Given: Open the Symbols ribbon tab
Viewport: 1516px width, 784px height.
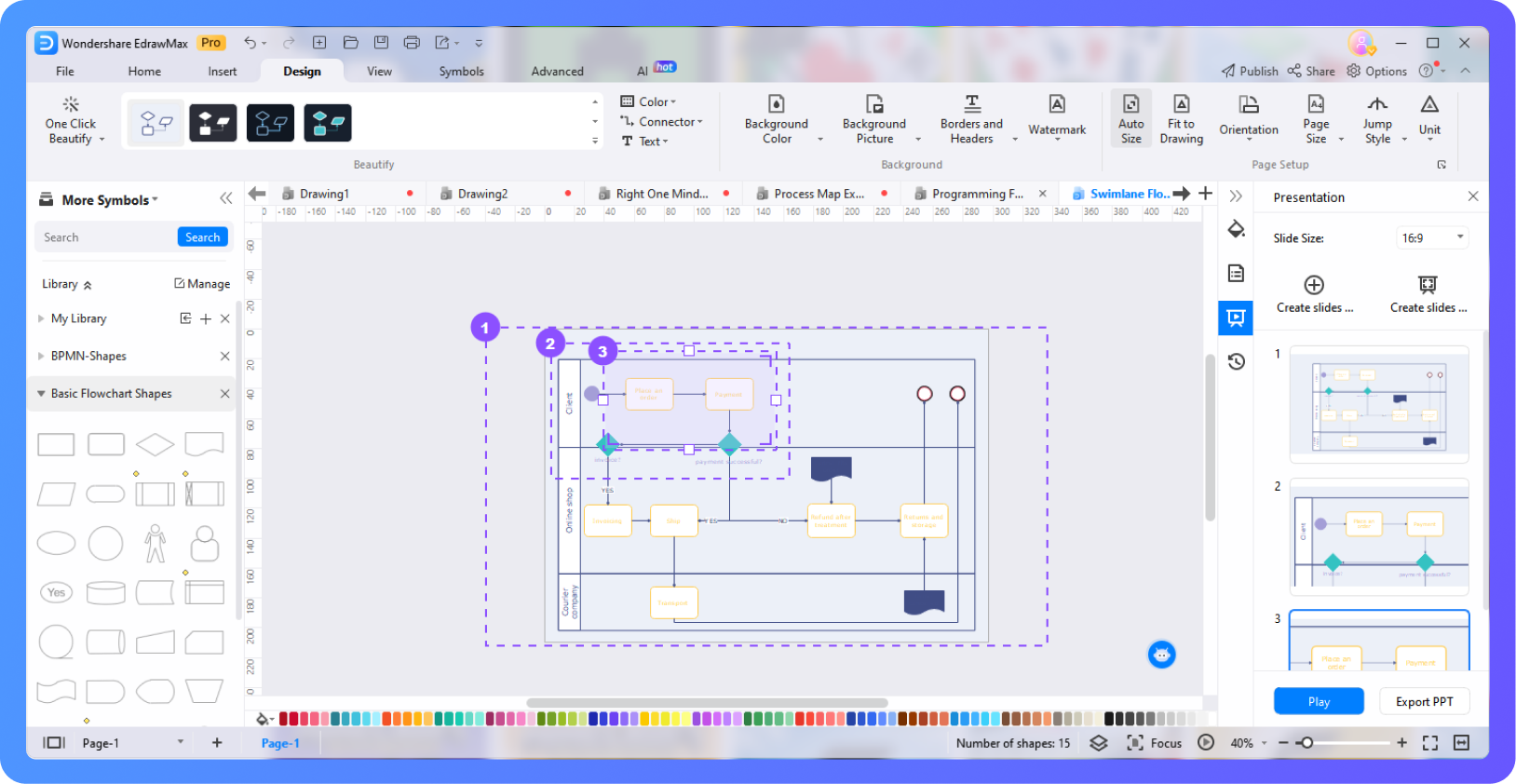Looking at the screenshot, I should 462,71.
